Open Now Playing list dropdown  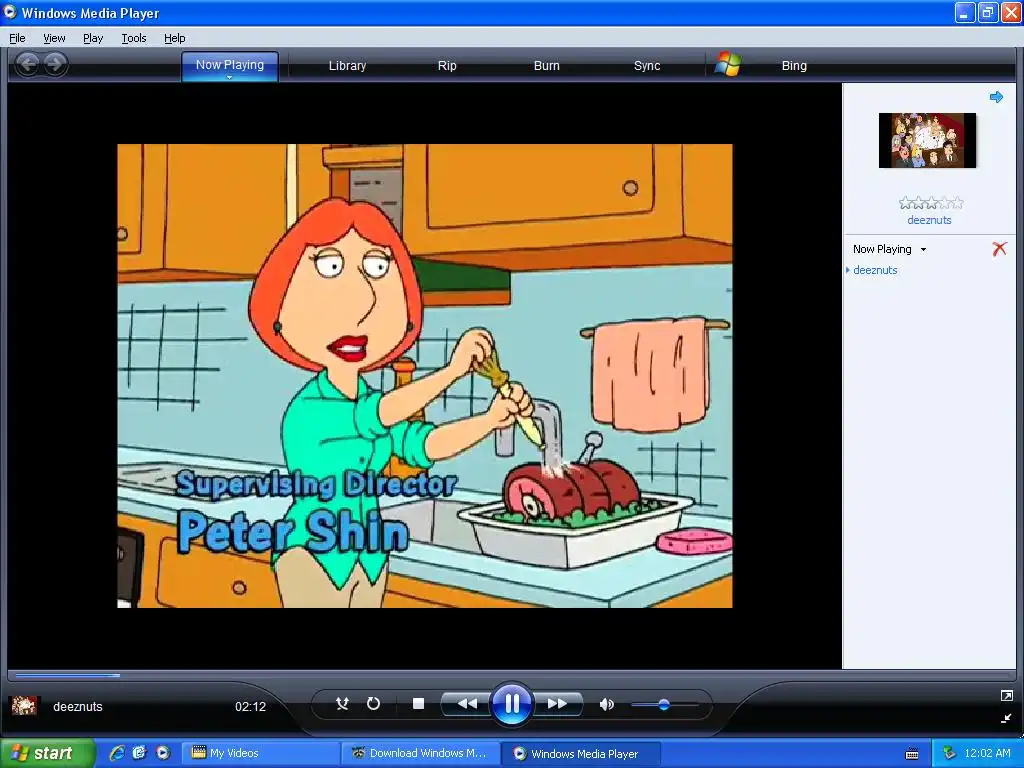click(923, 249)
